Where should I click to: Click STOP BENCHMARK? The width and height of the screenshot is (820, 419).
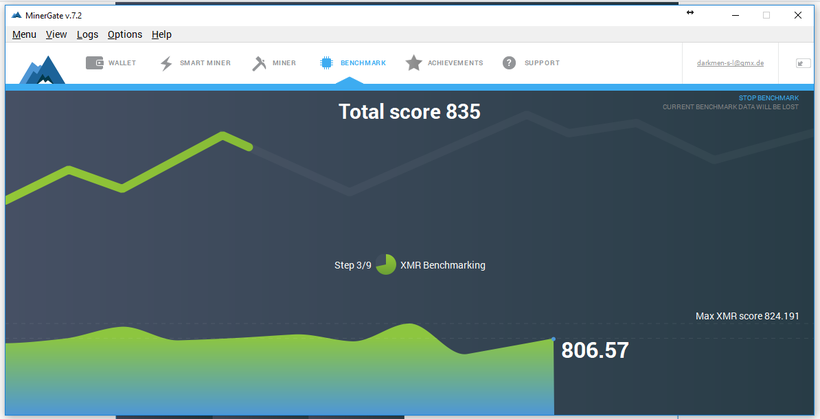tap(769, 98)
